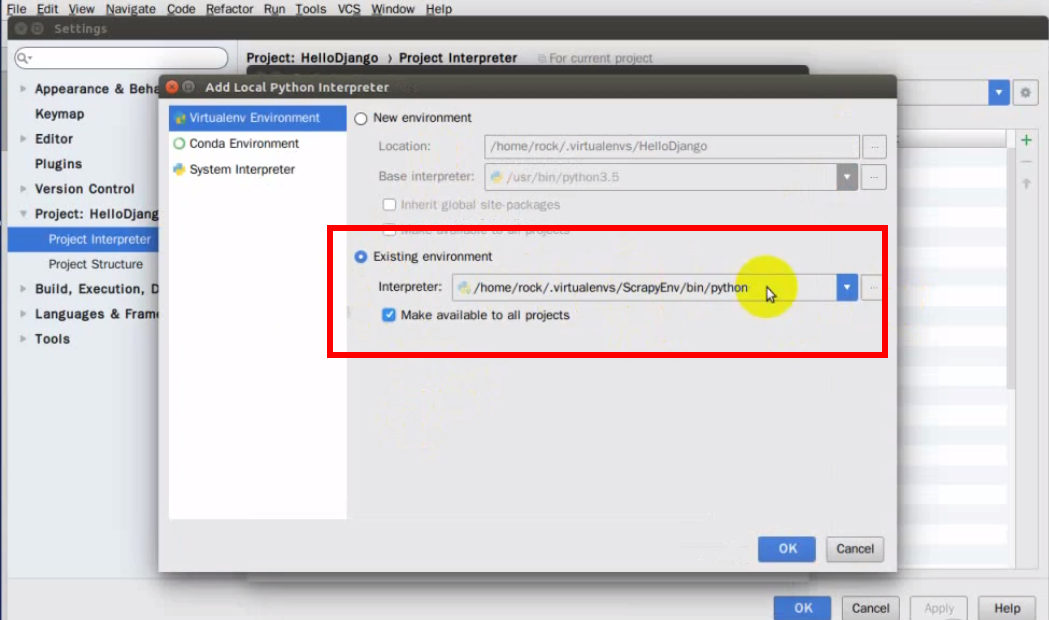
Task: Select Plugins in Settings tree
Action: [x=58, y=164]
